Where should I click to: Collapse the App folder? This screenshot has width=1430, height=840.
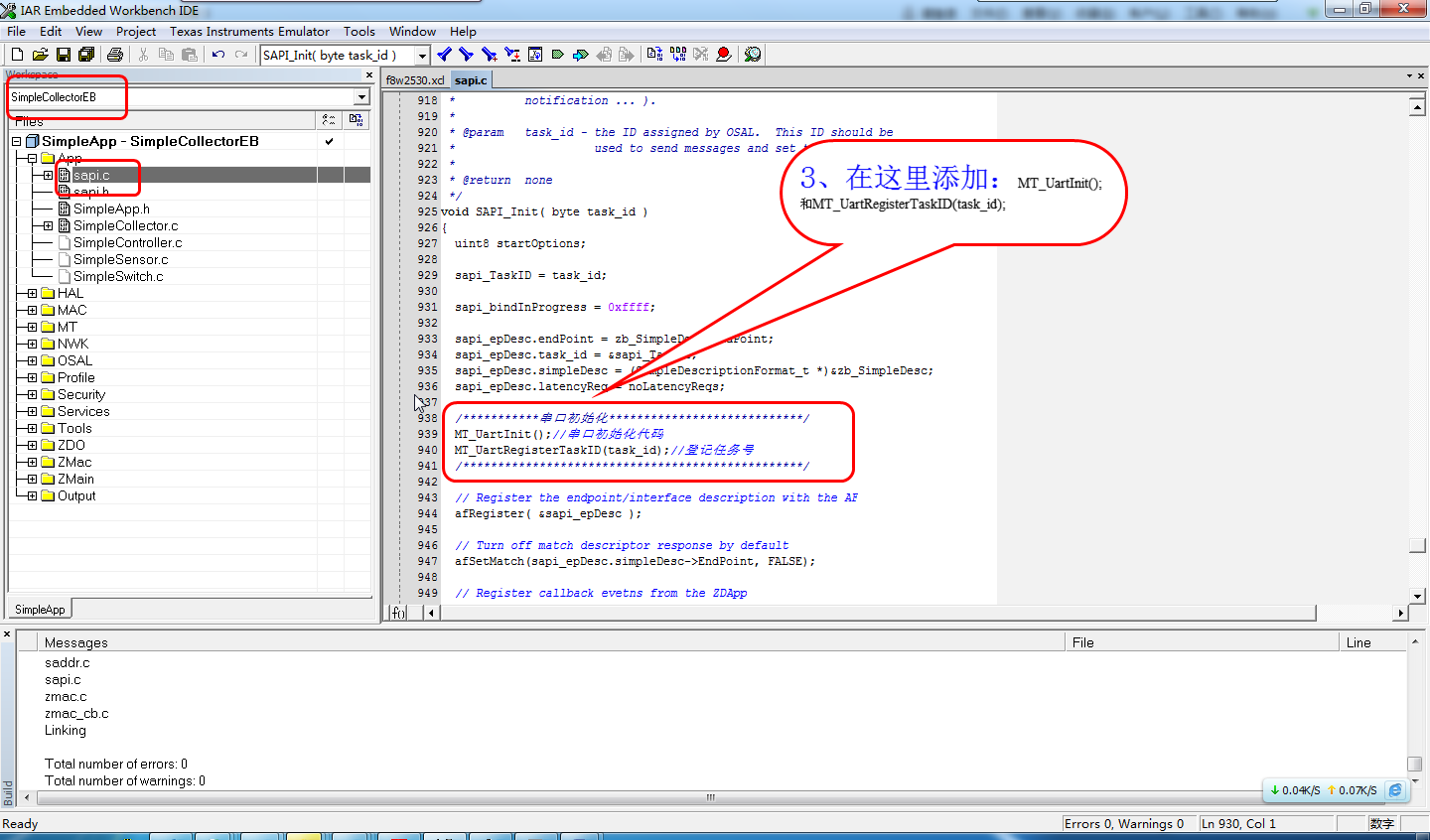pyautogui.click(x=32, y=158)
